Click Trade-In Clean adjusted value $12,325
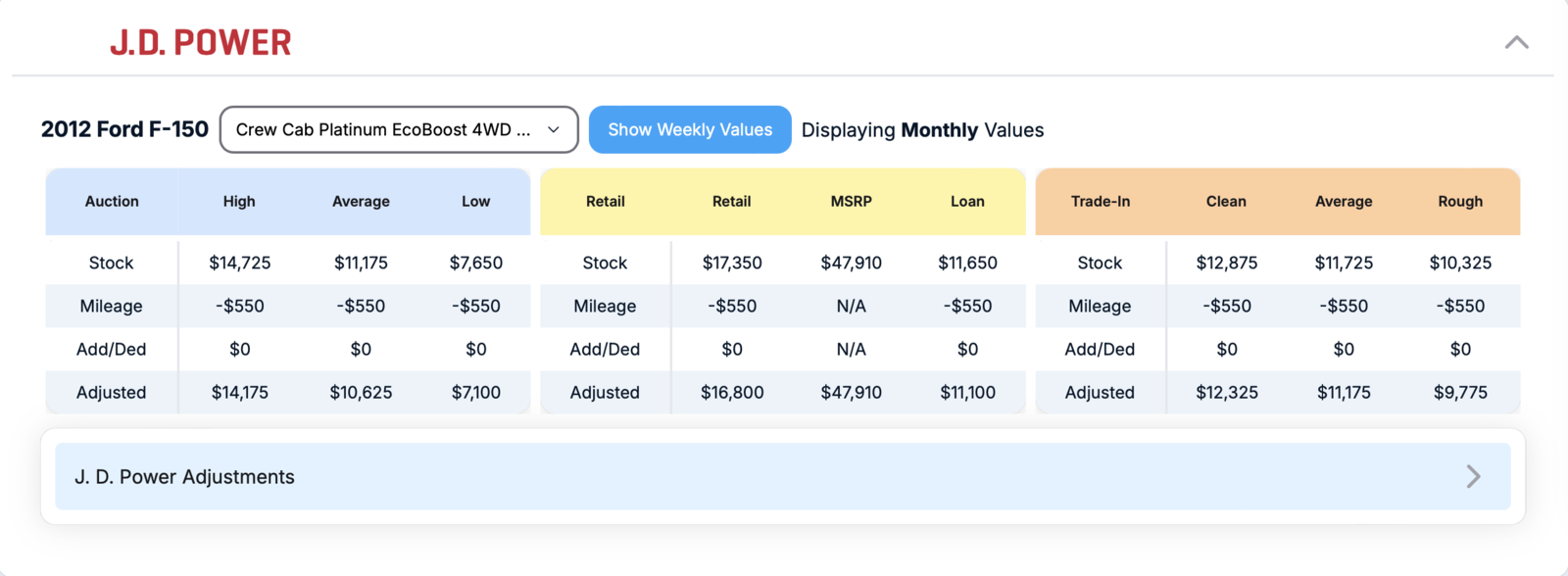1568x576 pixels. coord(1226,393)
